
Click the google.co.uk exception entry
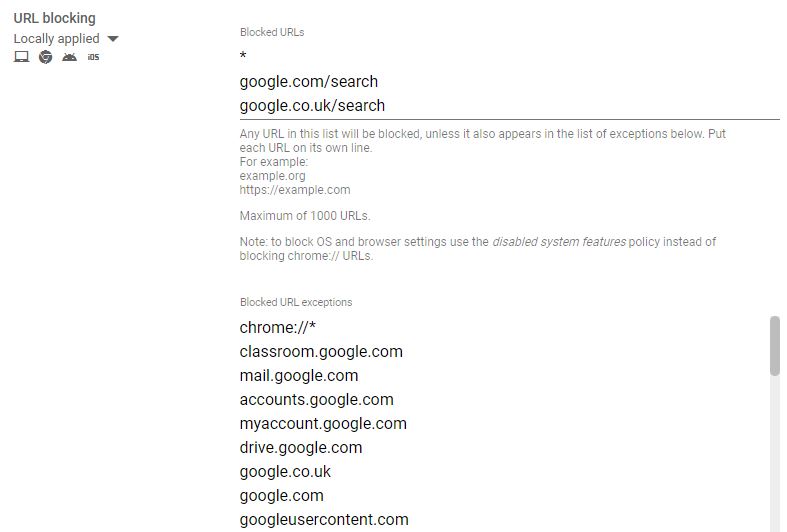click(285, 472)
